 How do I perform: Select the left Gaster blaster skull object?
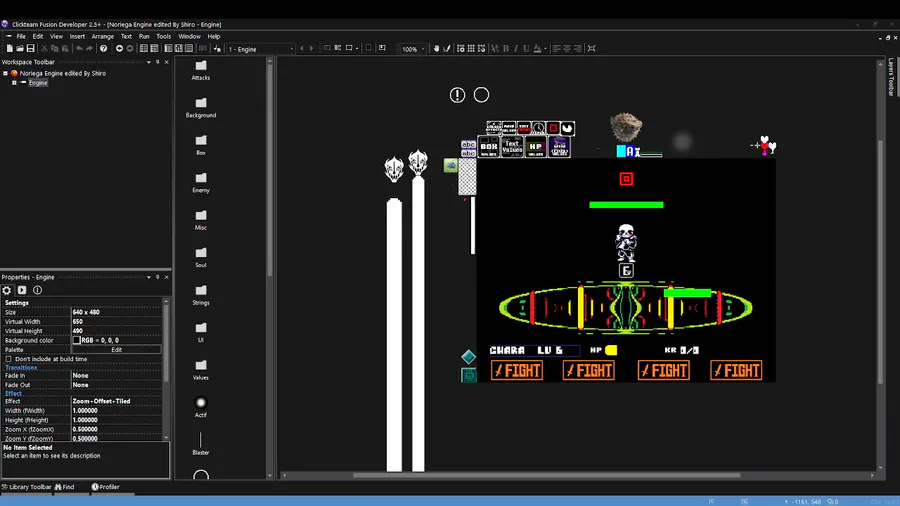click(x=394, y=170)
